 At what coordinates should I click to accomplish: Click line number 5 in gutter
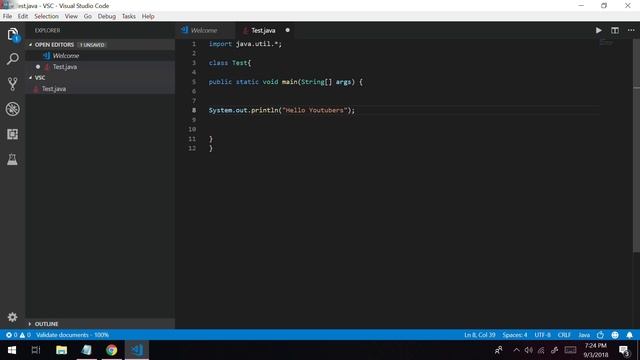(x=194, y=82)
